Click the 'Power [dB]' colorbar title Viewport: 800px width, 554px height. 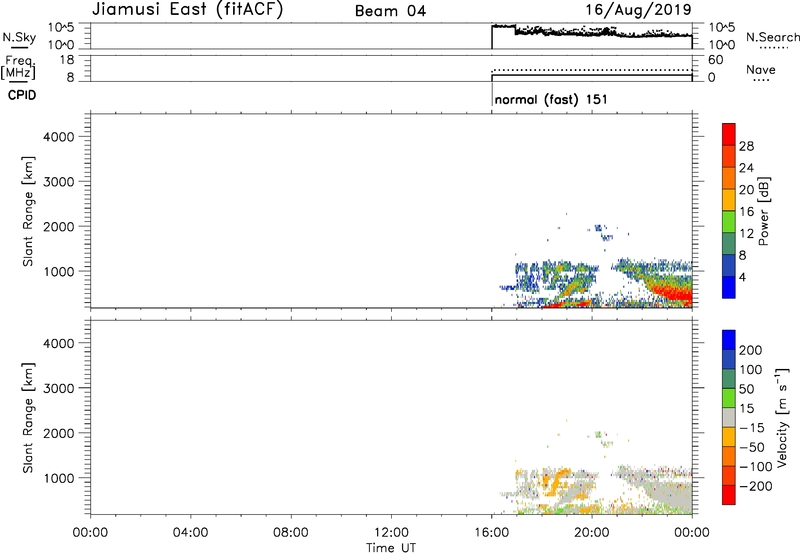[763, 211]
